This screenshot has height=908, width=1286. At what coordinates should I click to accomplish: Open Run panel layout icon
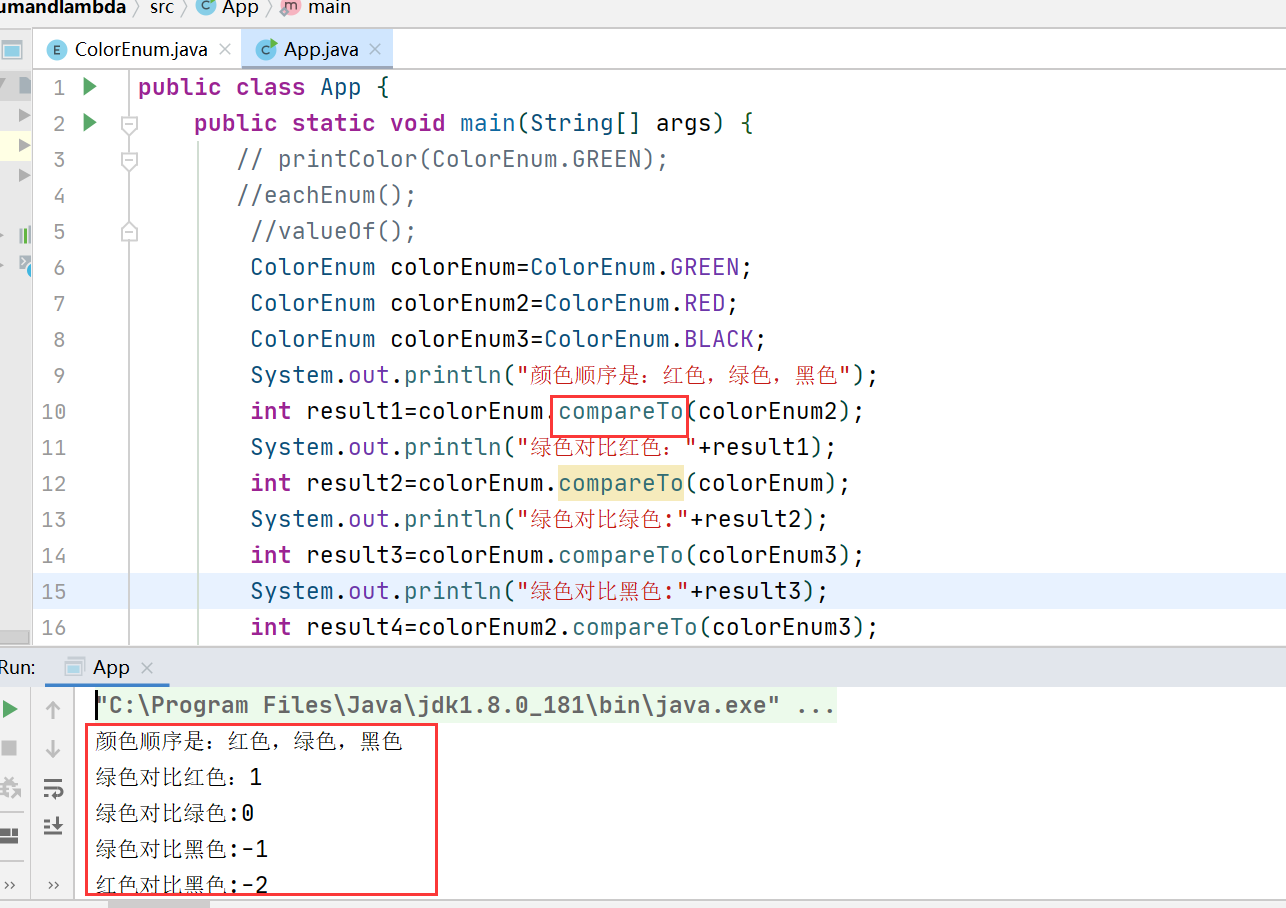pos(10,835)
